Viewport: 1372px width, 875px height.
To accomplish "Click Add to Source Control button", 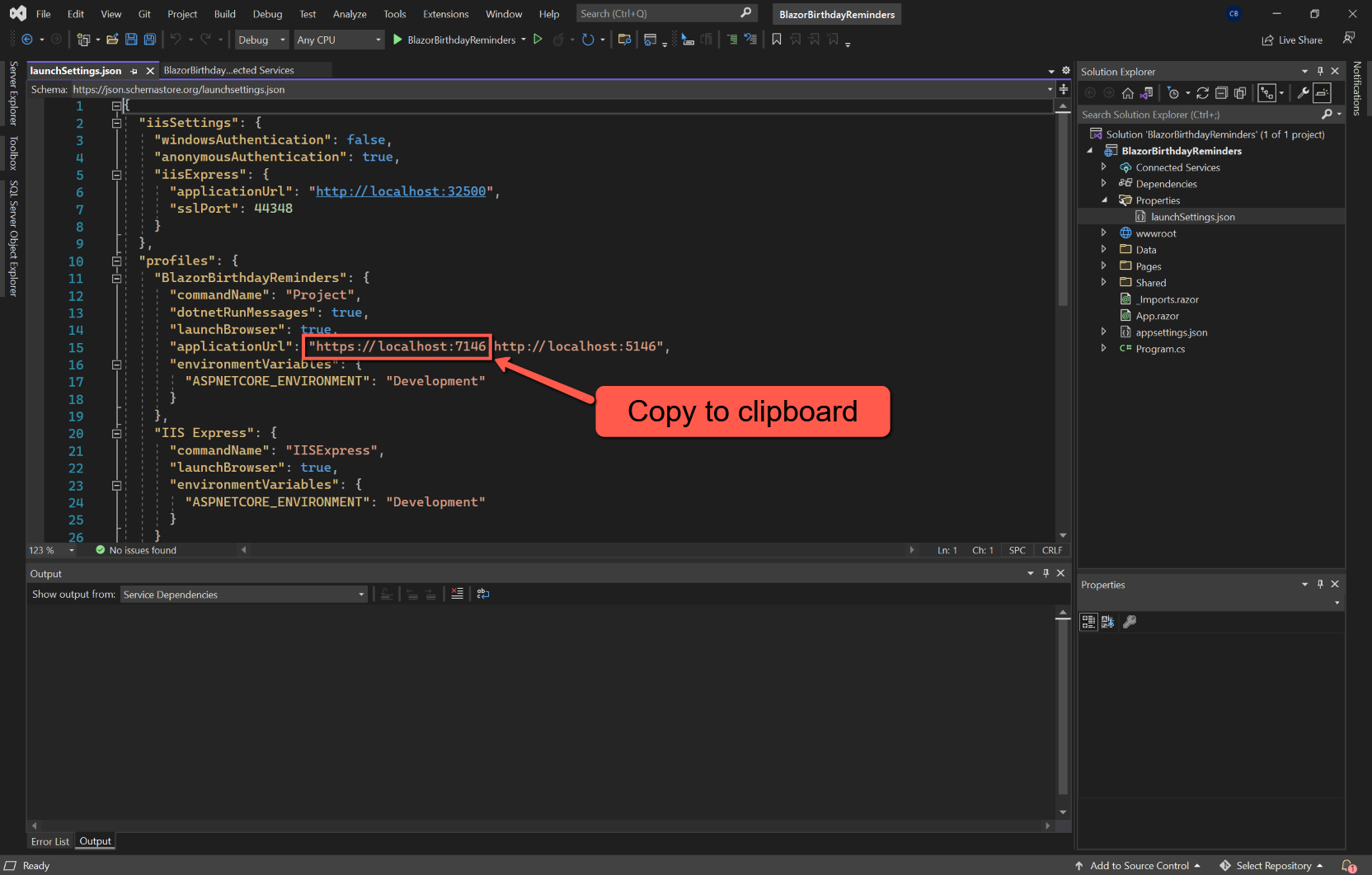I will point(1139,865).
